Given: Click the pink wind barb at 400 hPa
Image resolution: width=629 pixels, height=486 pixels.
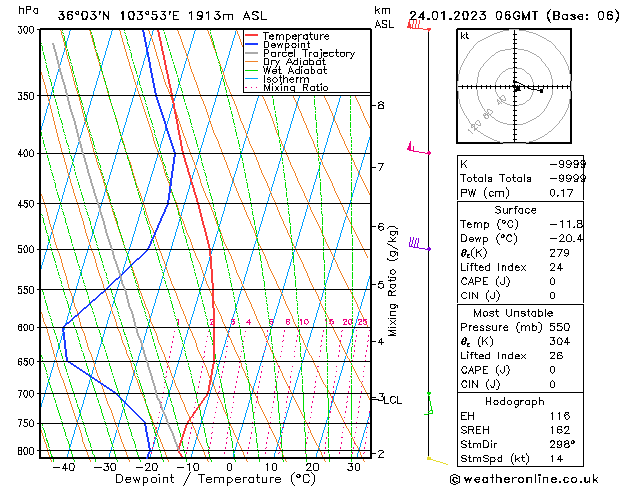Looking at the screenshot, I should pos(419,148).
